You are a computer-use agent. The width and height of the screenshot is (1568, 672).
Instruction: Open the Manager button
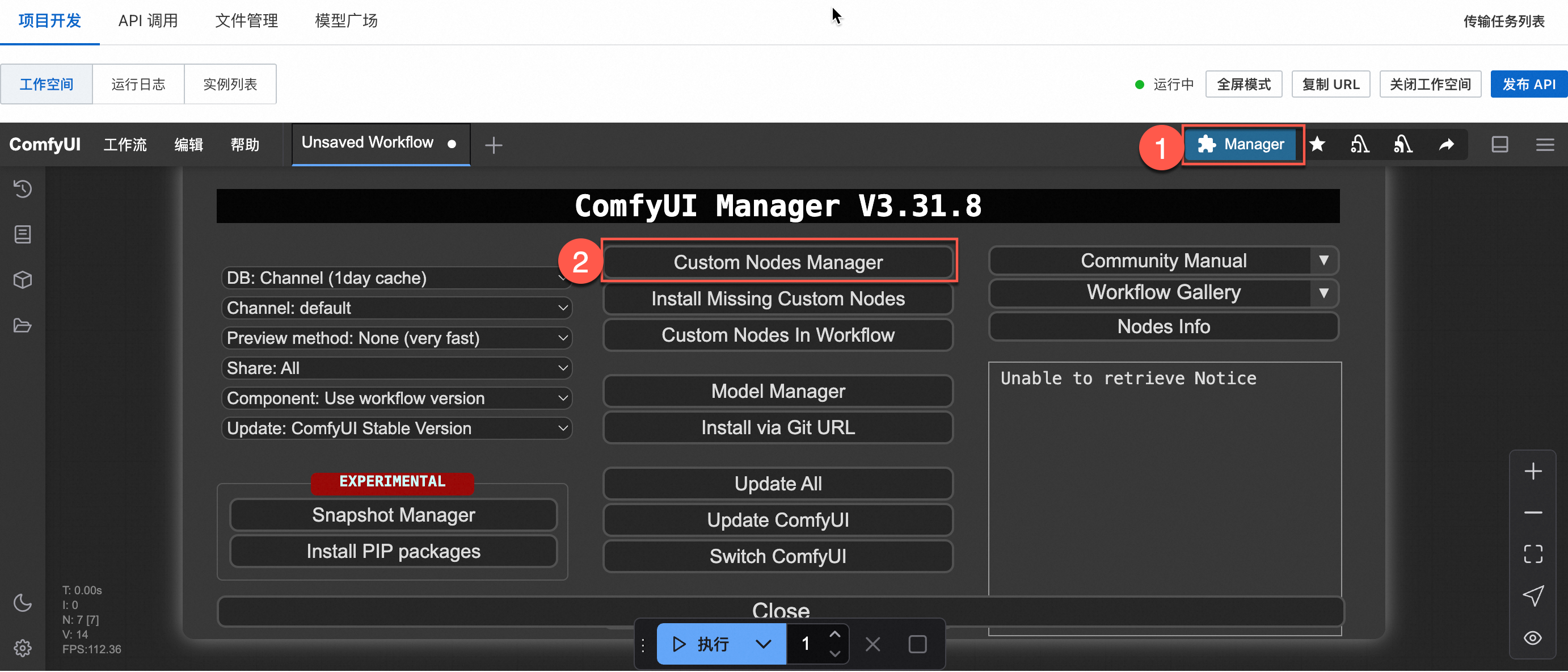(x=1241, y=144)
